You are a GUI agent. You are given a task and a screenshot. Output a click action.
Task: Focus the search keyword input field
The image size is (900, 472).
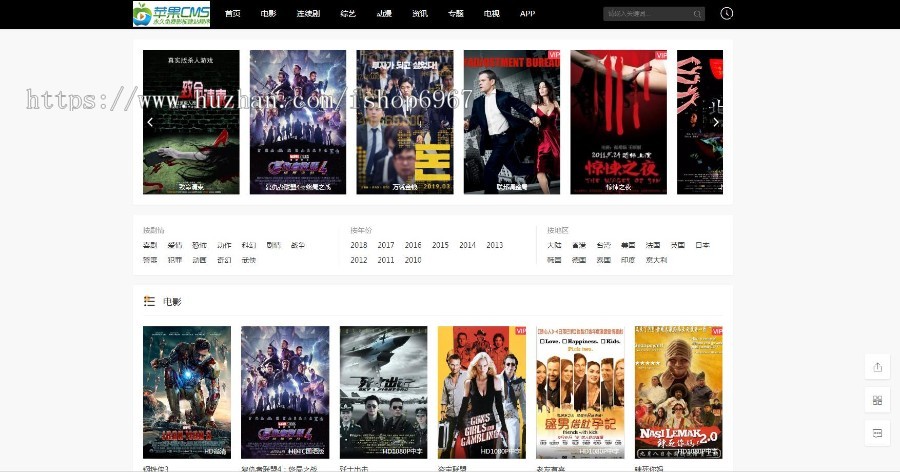coord(645,14)
